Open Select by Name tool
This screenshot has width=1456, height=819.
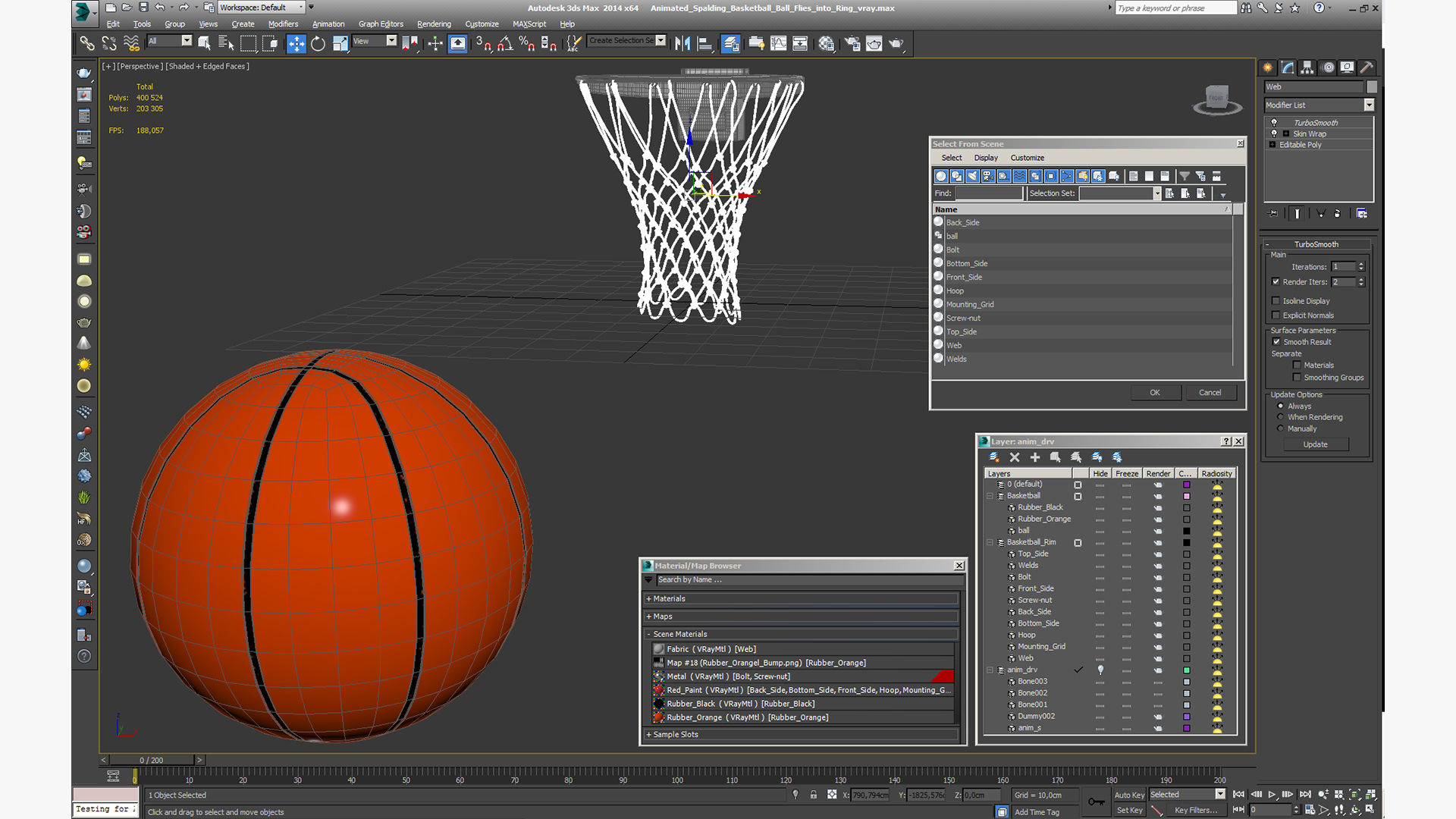226,44
